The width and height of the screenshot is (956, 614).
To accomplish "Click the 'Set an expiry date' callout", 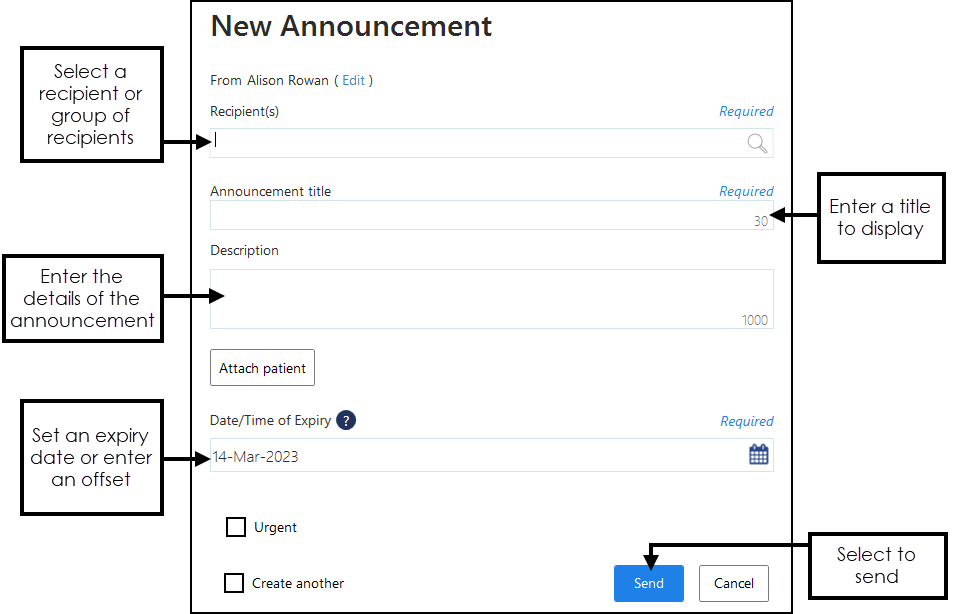I will [91, 457].
